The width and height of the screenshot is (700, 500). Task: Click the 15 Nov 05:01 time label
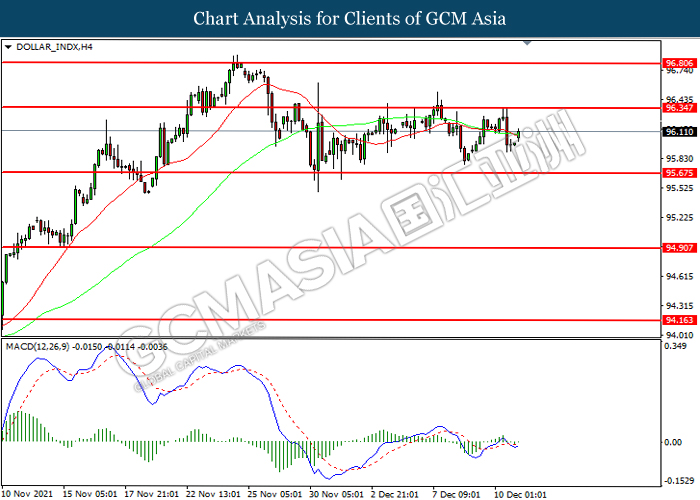90,494
